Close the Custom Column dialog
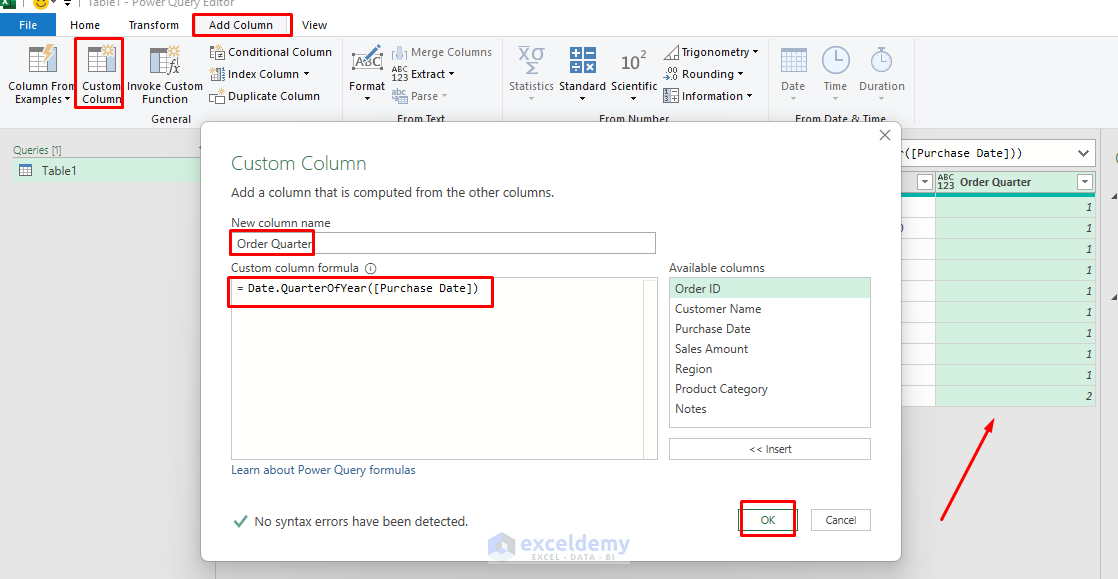This screenshot has height=579, width=1118. [885, 135]
